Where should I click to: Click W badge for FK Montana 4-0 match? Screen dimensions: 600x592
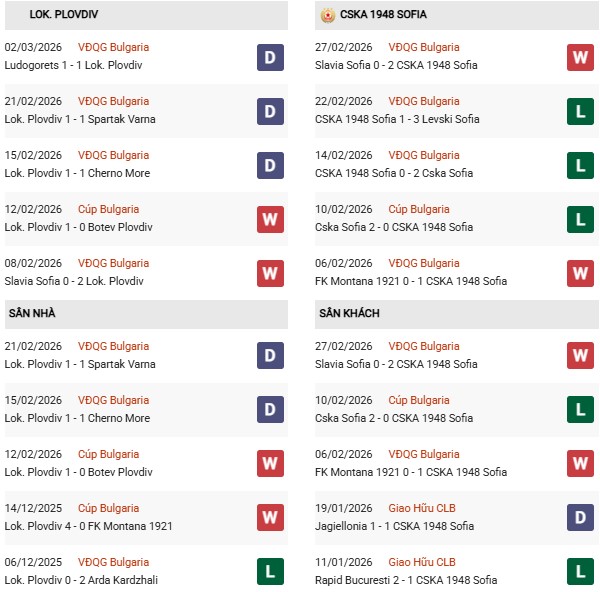click(270, 518)
